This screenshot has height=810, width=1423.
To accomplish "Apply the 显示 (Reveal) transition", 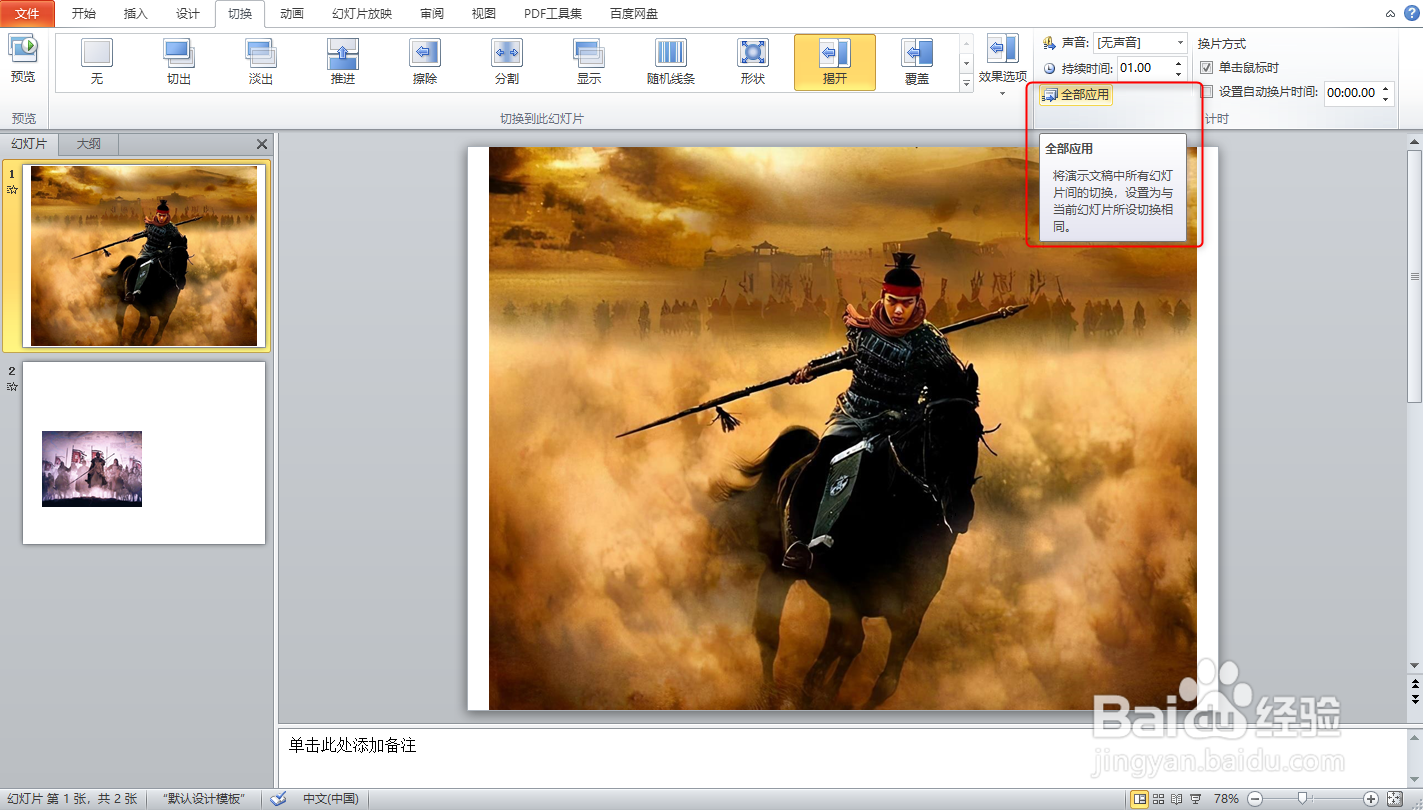I will click(589, 62).
